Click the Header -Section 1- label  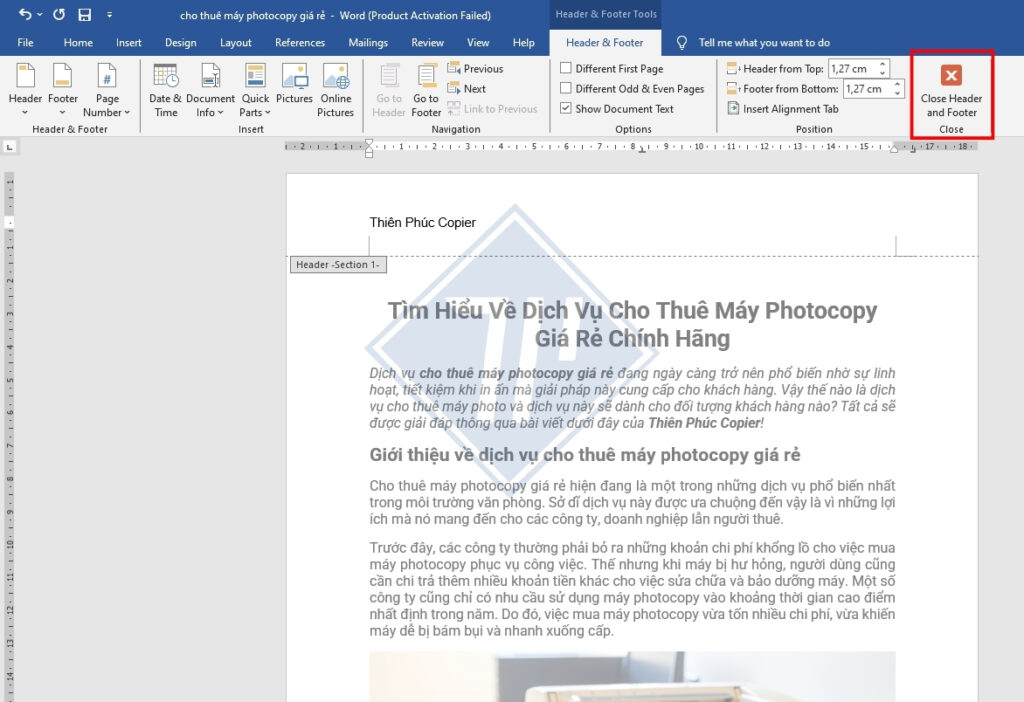(338, 264)
